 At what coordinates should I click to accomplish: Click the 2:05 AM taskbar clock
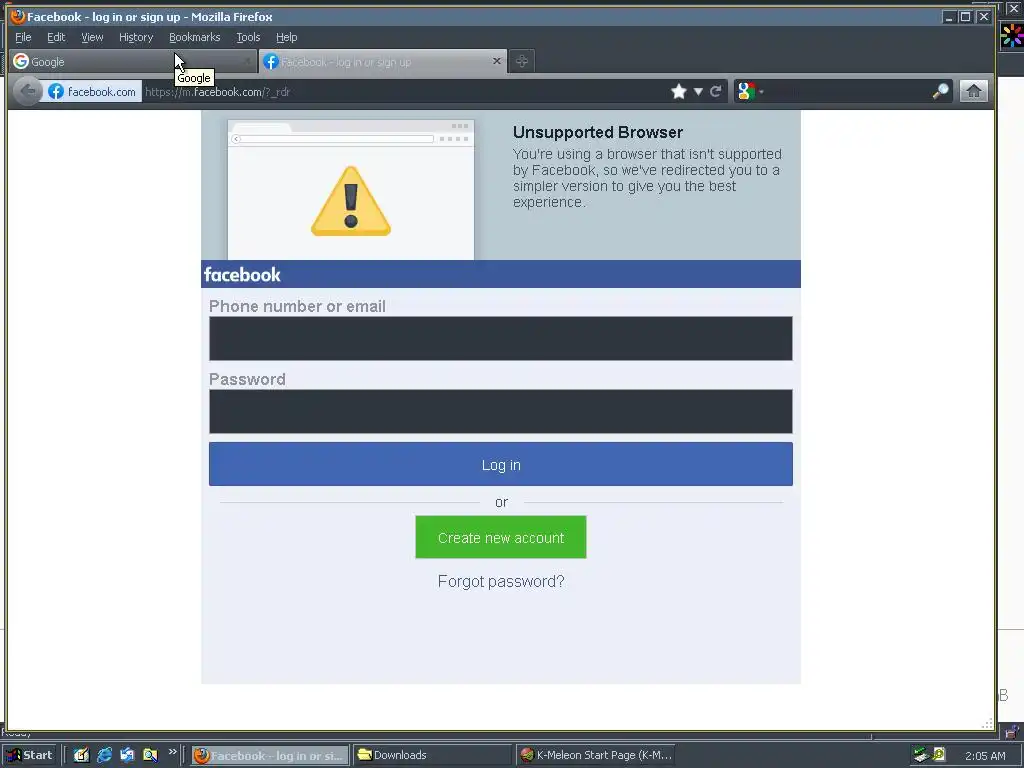click(x=985, y=756)
